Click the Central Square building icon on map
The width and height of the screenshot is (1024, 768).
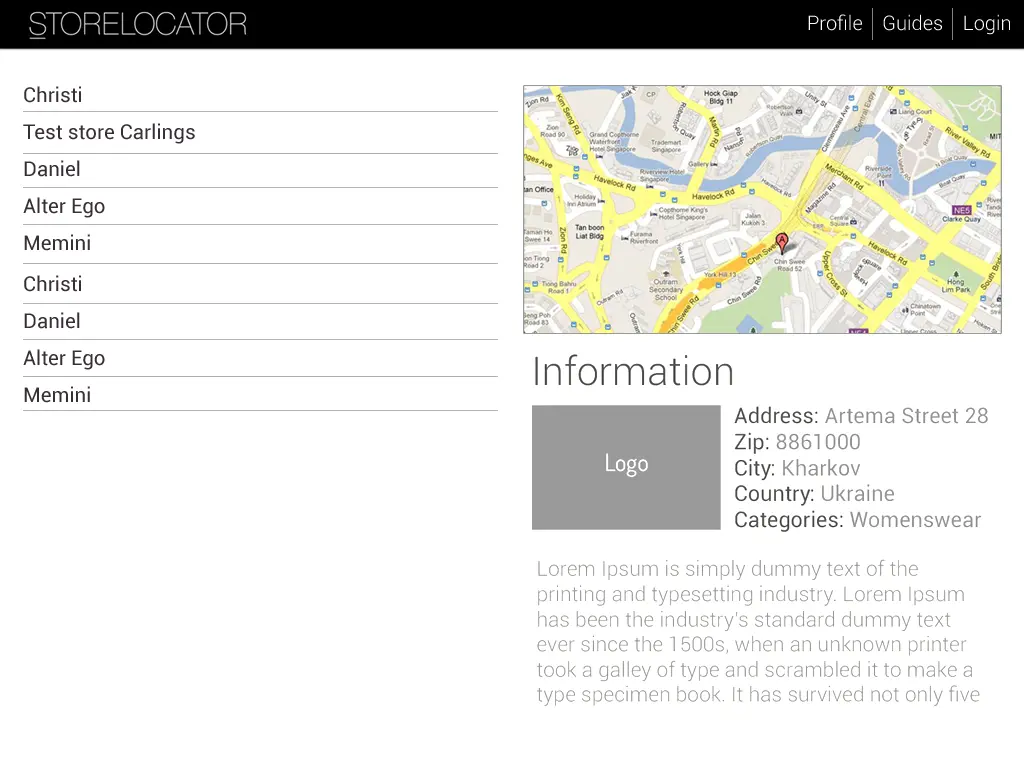853,220
